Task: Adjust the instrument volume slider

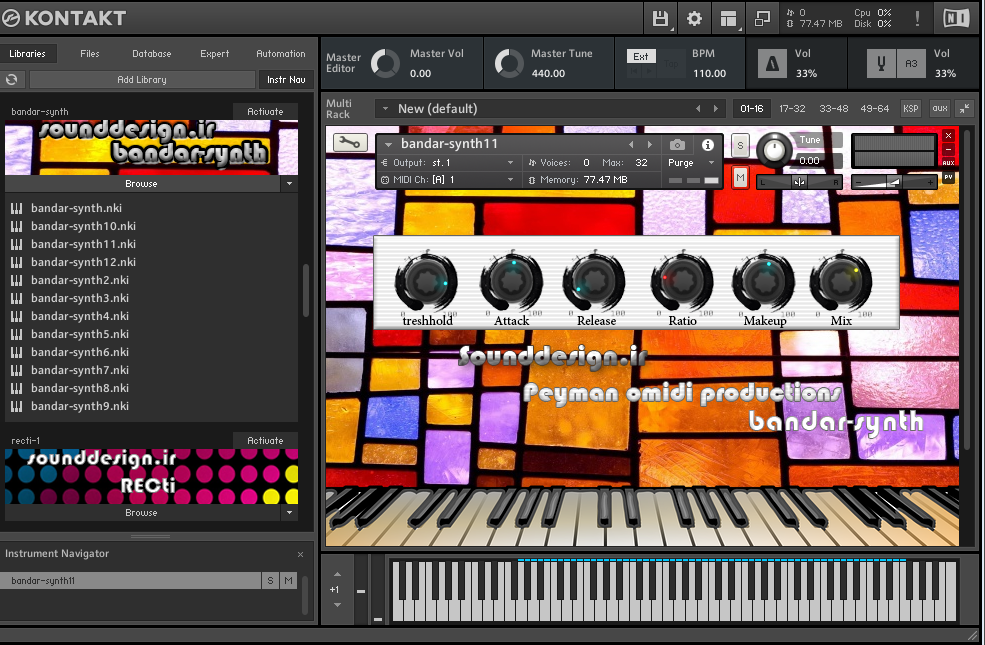Action: pos(894,182)
